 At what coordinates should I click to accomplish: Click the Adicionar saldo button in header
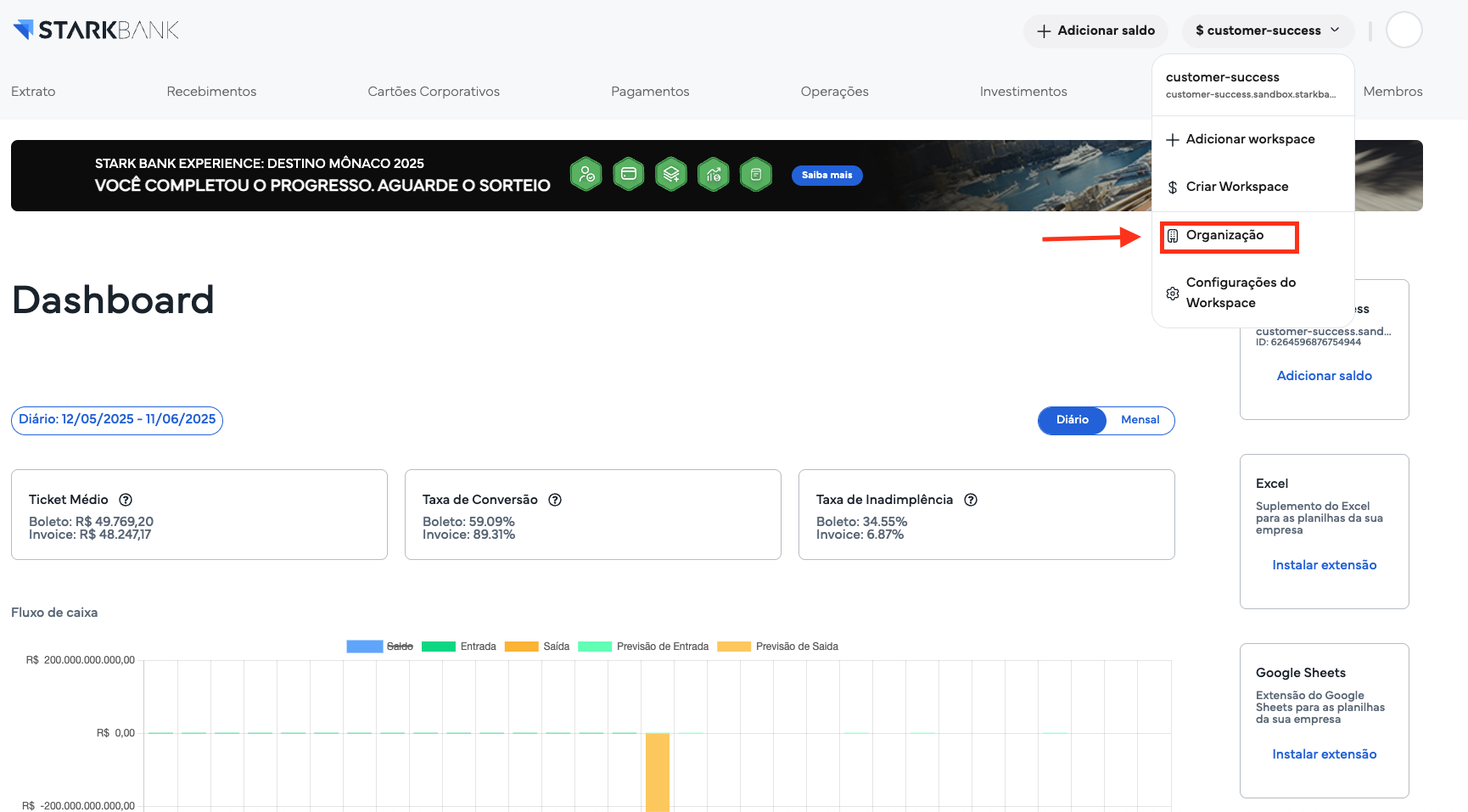pyautogui.click(x=1095, y=31)
